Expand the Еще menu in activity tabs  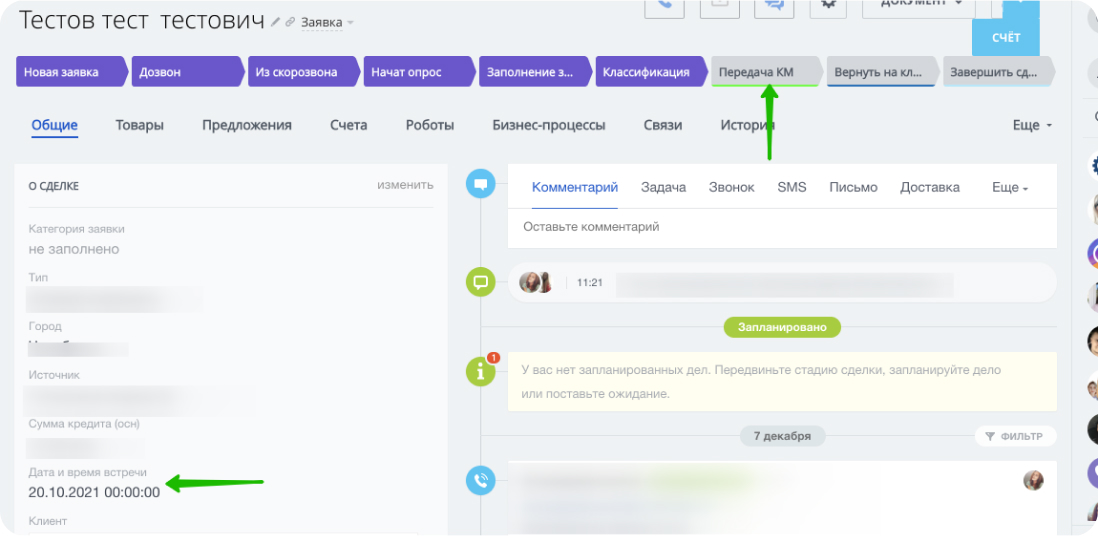tap(1009, 187)
